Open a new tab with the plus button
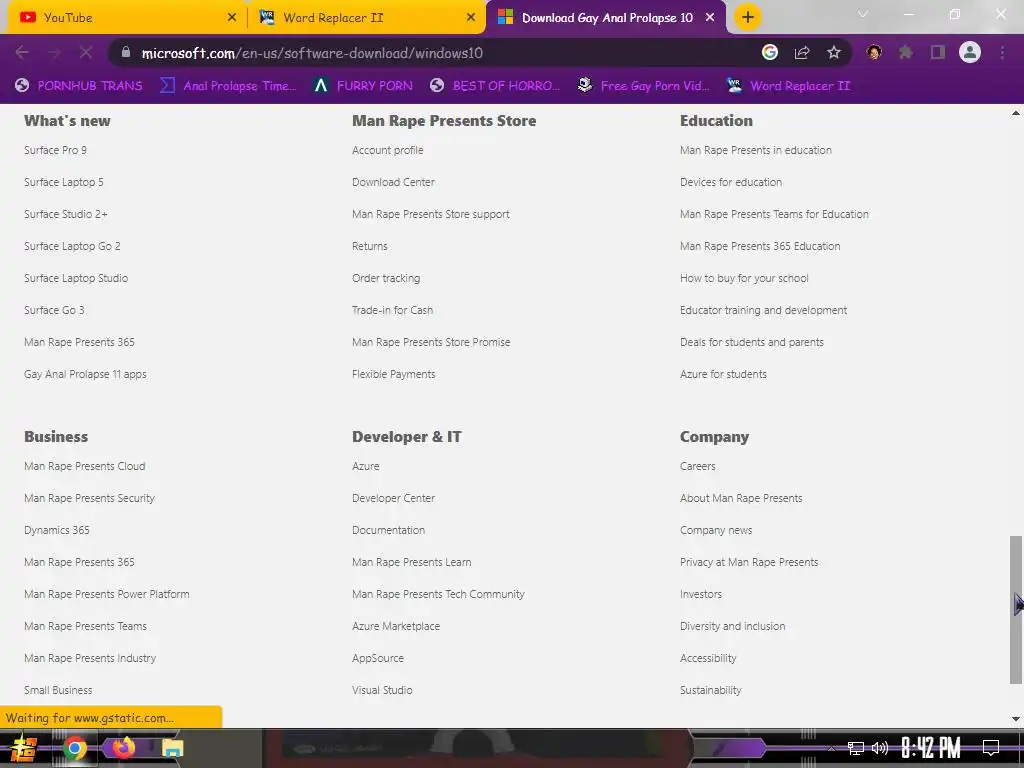 click(748, 17)
